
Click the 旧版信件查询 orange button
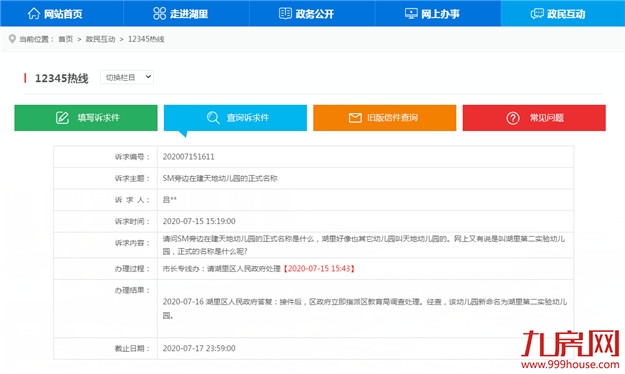click(x=385, y=118)
